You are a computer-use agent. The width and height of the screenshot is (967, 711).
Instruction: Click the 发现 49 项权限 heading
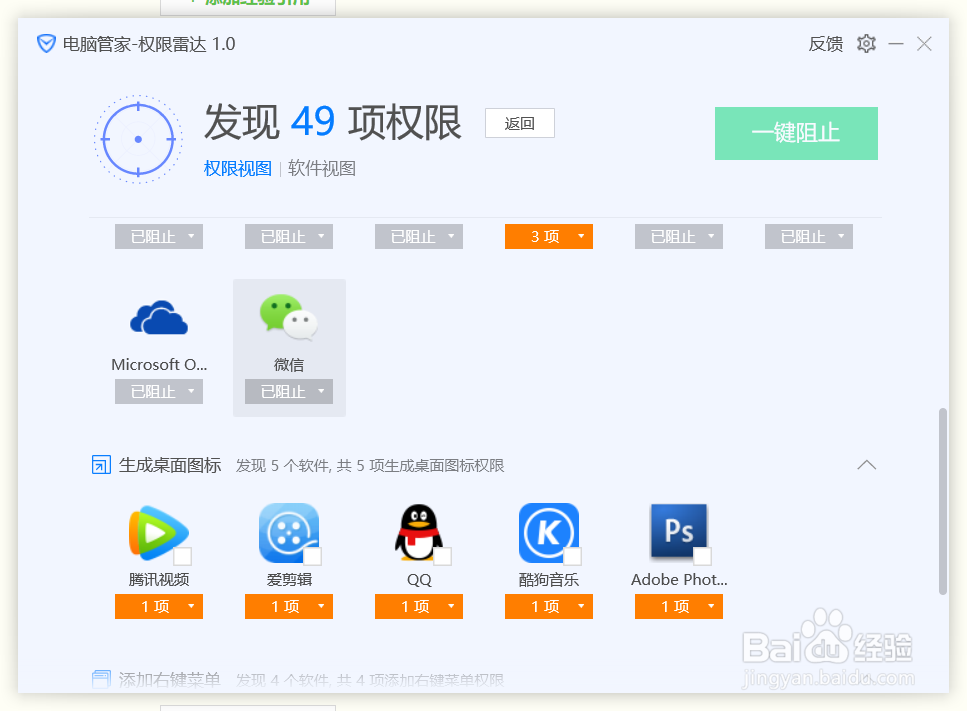[x=332, y=122]
